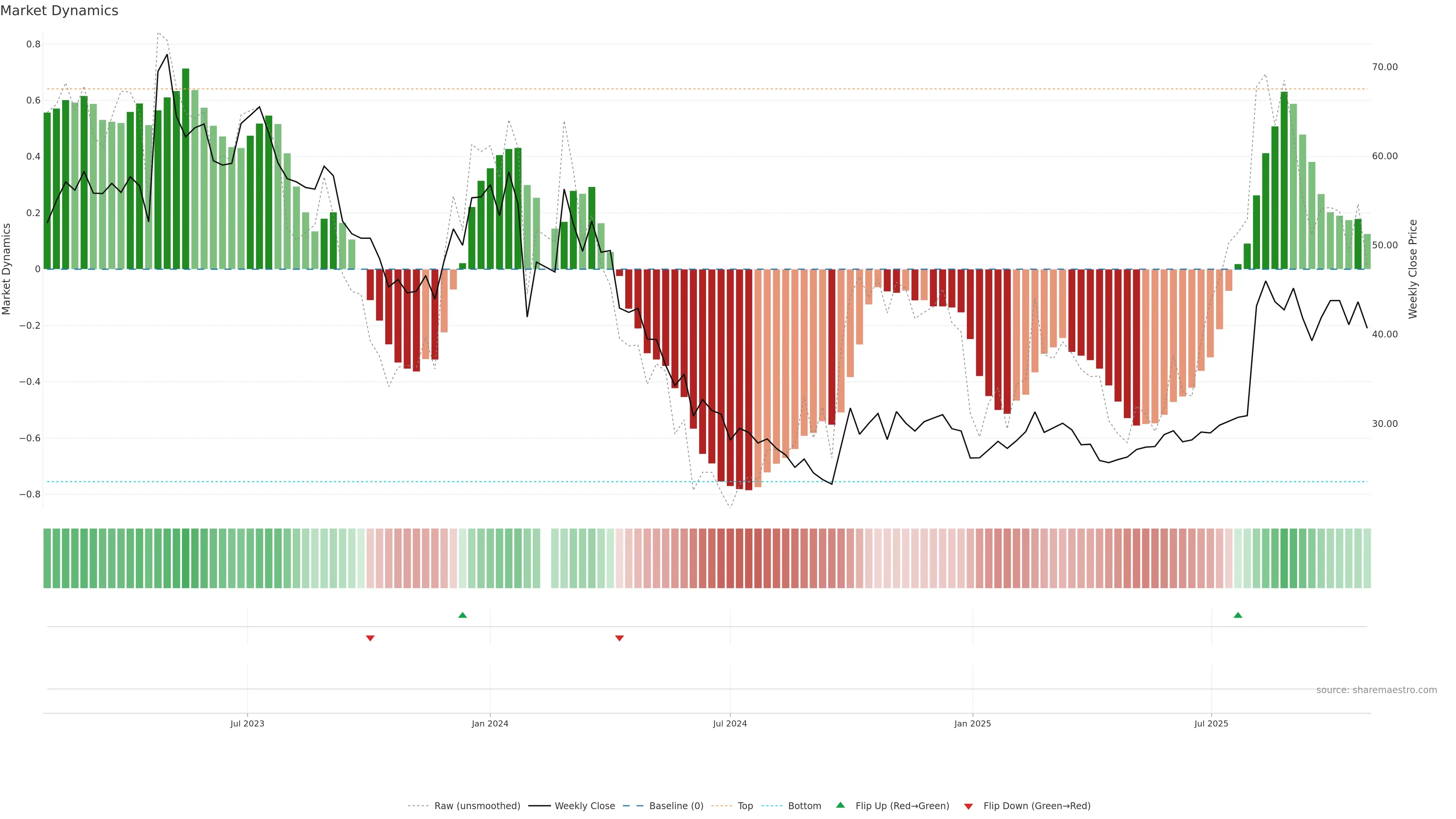The height and width of the screenshot is (819, 1456).
Task: Toggle the Weekly Close legend label
Action: click(584, 806)
